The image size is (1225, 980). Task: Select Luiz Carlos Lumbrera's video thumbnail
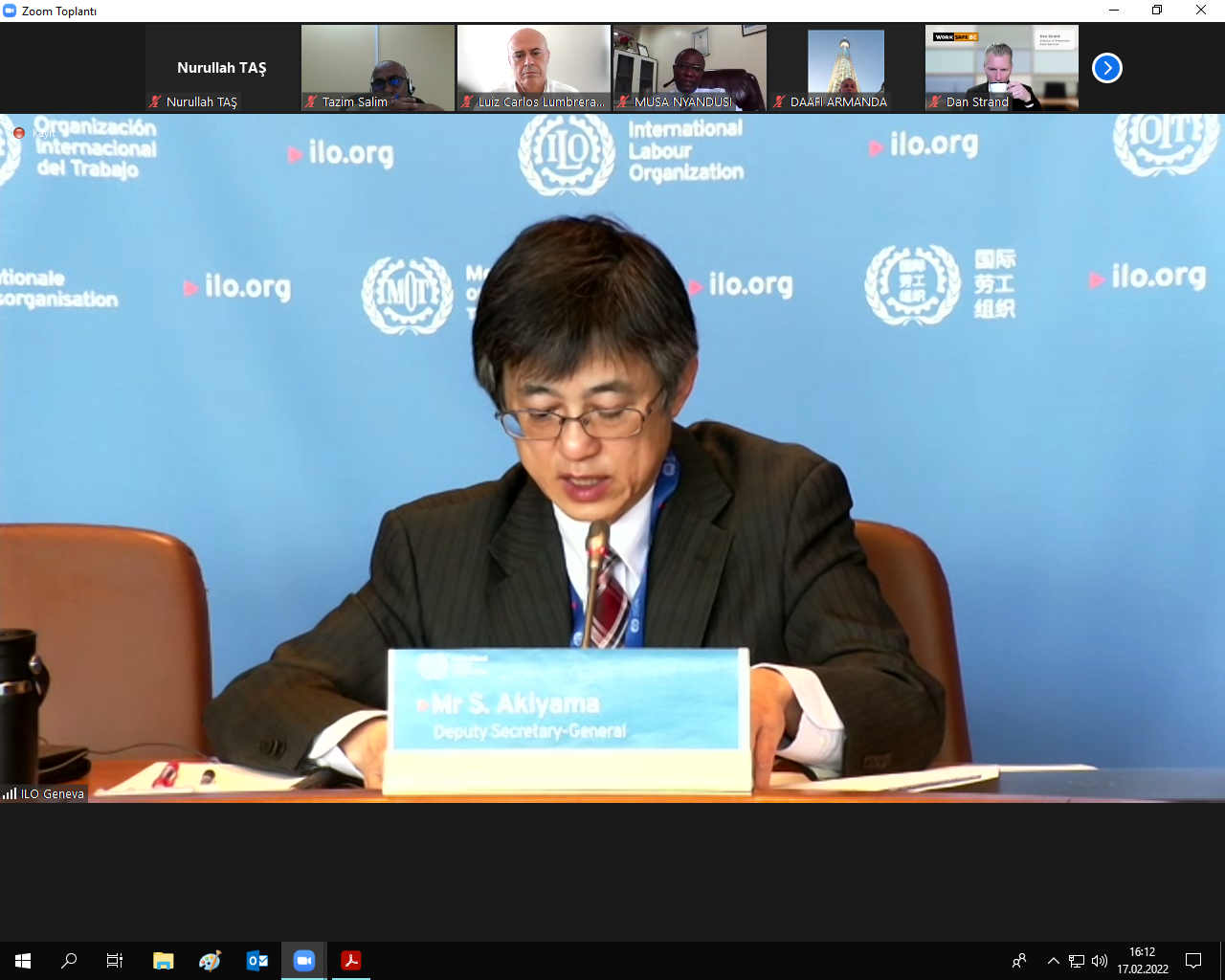coord(534,67)
